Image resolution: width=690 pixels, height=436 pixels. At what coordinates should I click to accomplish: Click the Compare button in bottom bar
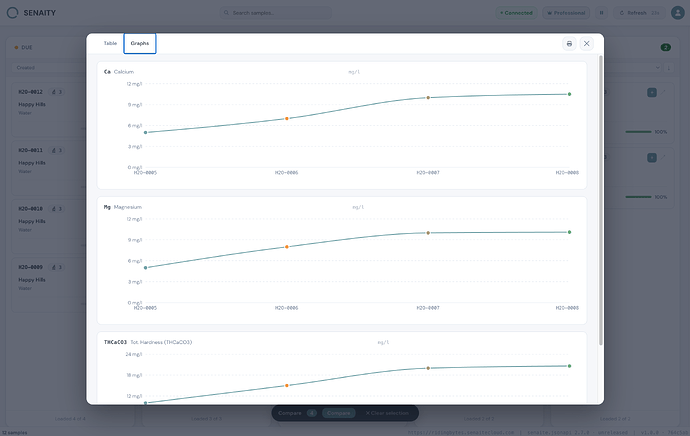pos(338,413)
